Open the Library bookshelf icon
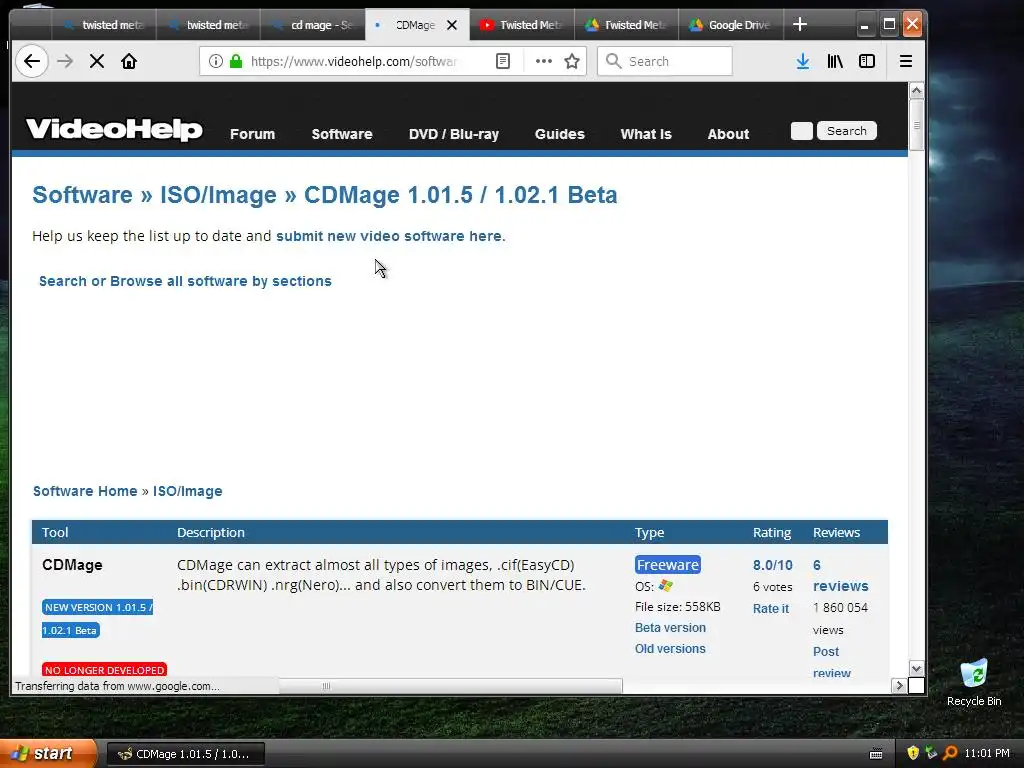Viewport: 1024px width, 768px height. [835, 61]
